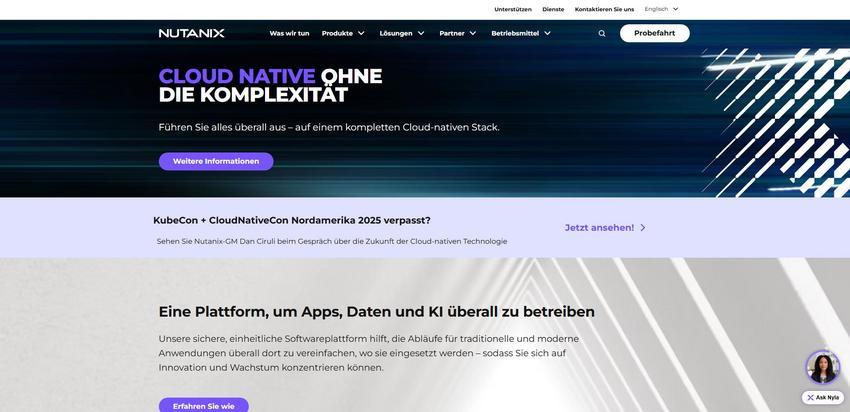Open the Dienste link
This screenshot has height=412, width=850.
point(553,9)
